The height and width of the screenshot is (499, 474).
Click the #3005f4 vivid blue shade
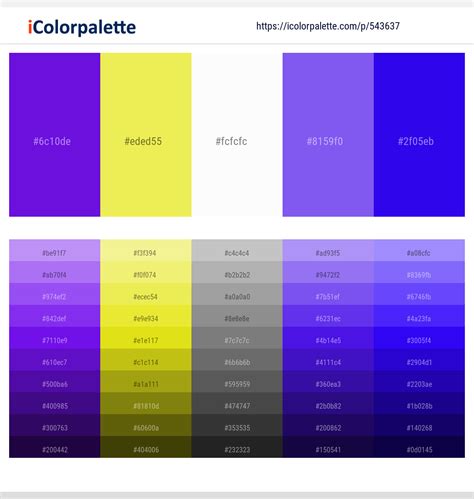(x=419, y=338)
